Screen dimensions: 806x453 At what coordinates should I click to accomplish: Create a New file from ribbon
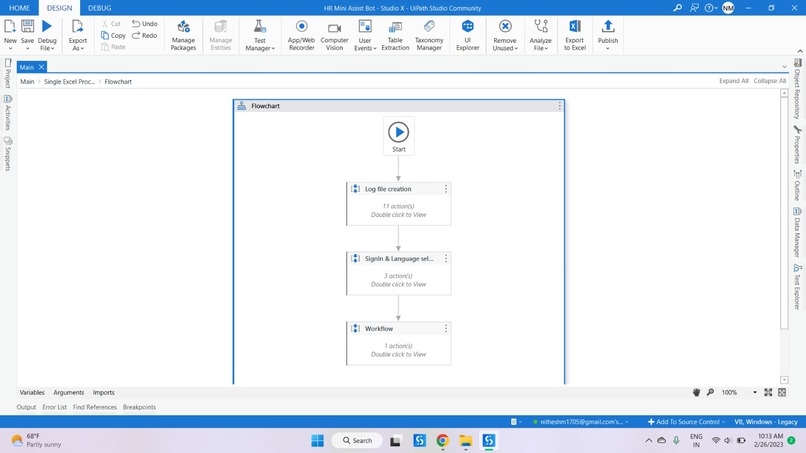[10, 34]
